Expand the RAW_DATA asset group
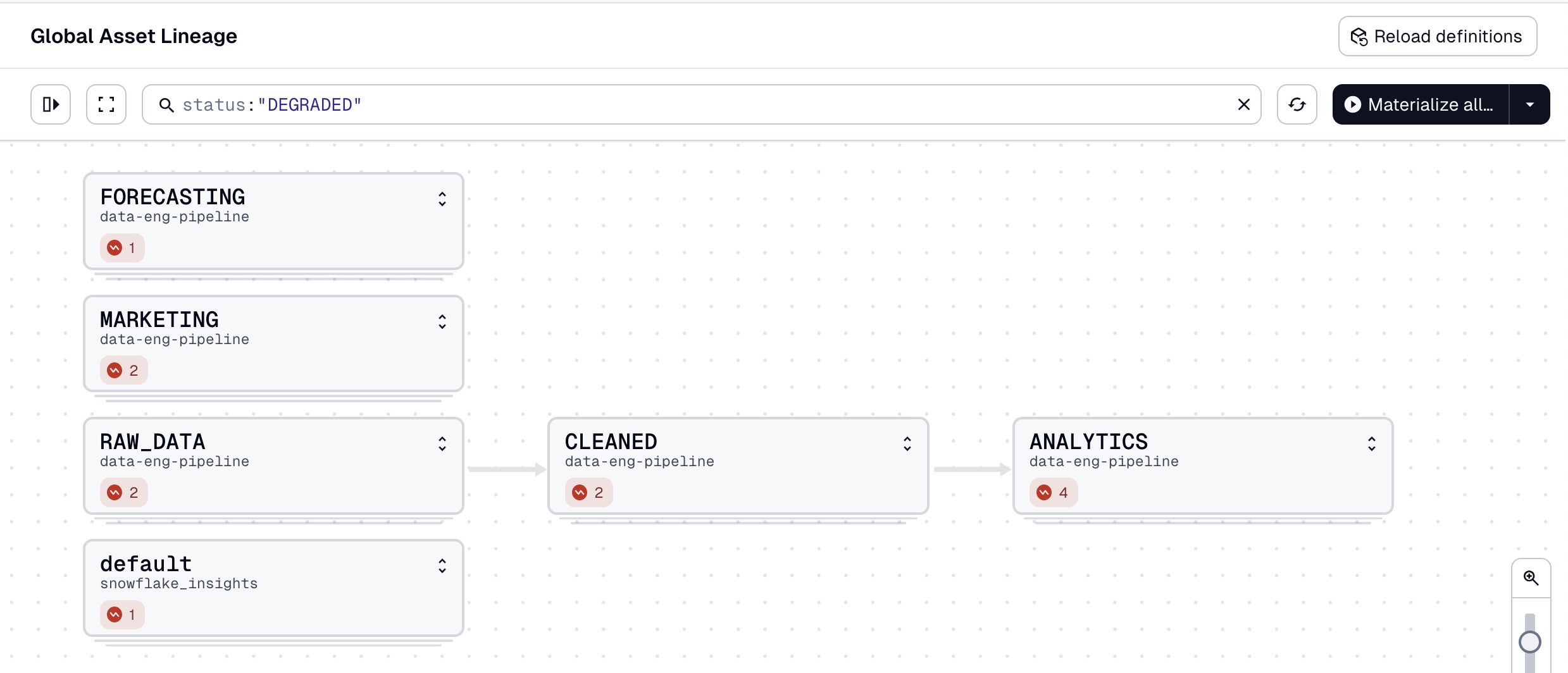 pos(442,444)
